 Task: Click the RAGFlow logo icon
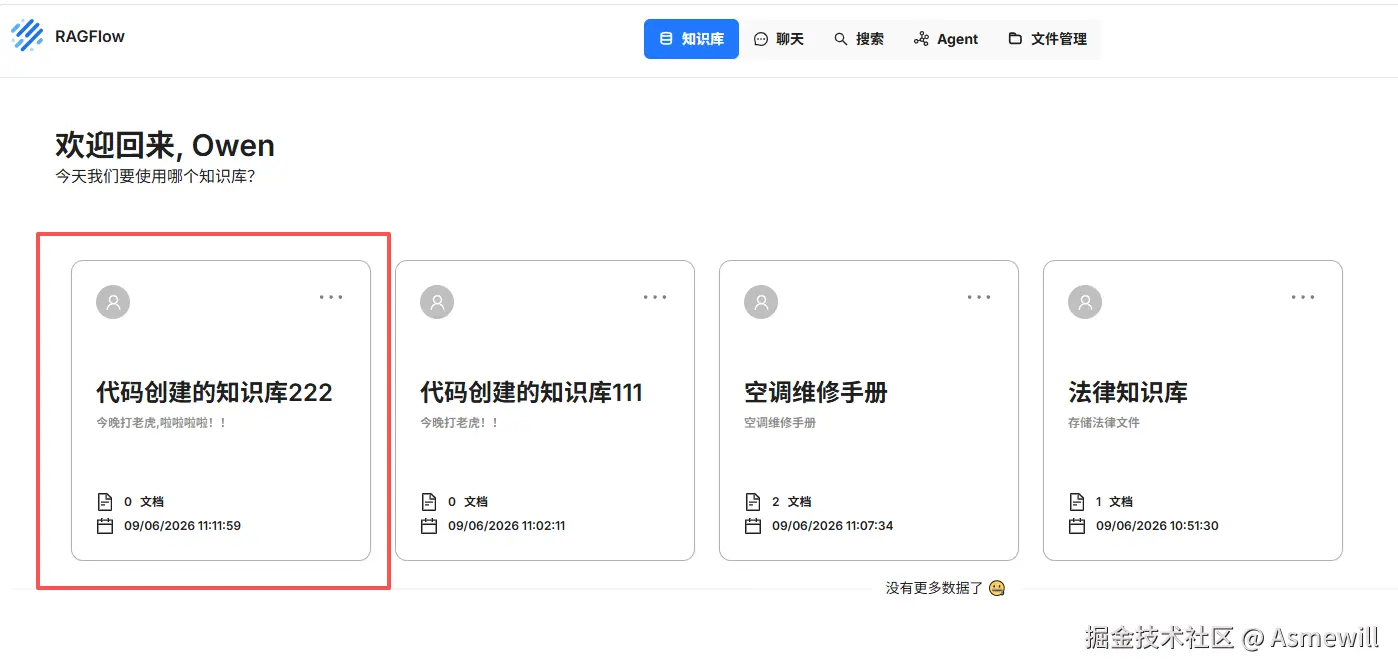27,36
